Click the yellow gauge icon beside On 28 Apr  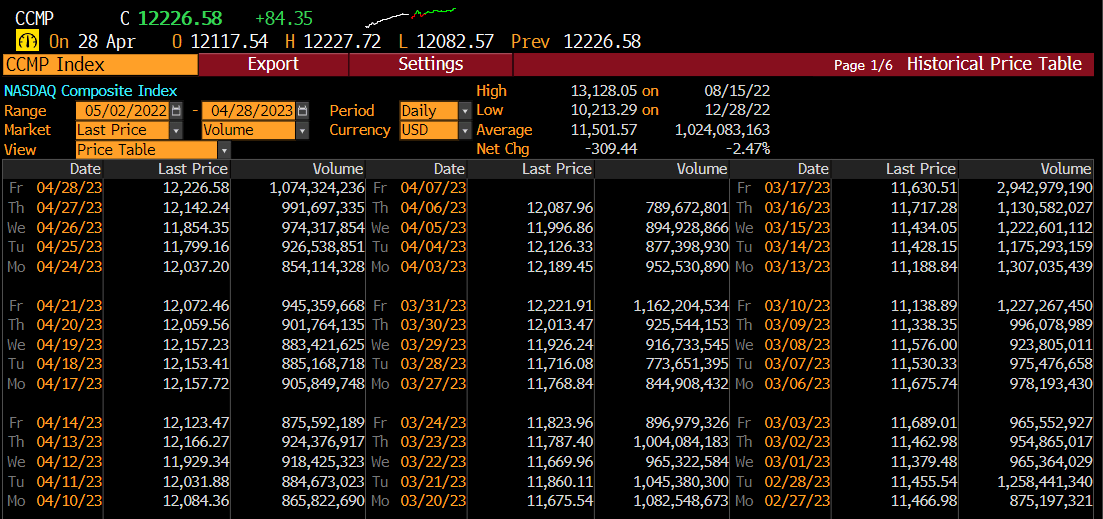click(x=27, y=41)
